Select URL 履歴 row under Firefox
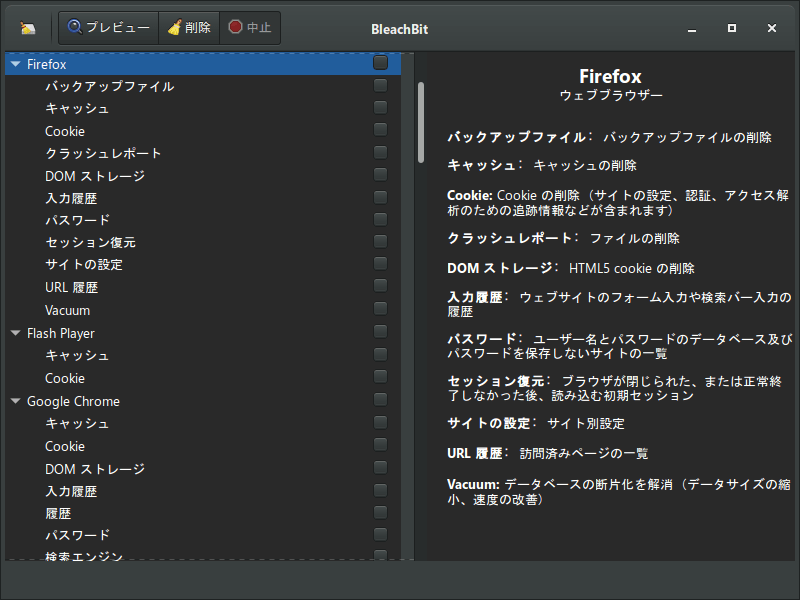The height and width of the screenshot is (600, 800). point(203,287)
